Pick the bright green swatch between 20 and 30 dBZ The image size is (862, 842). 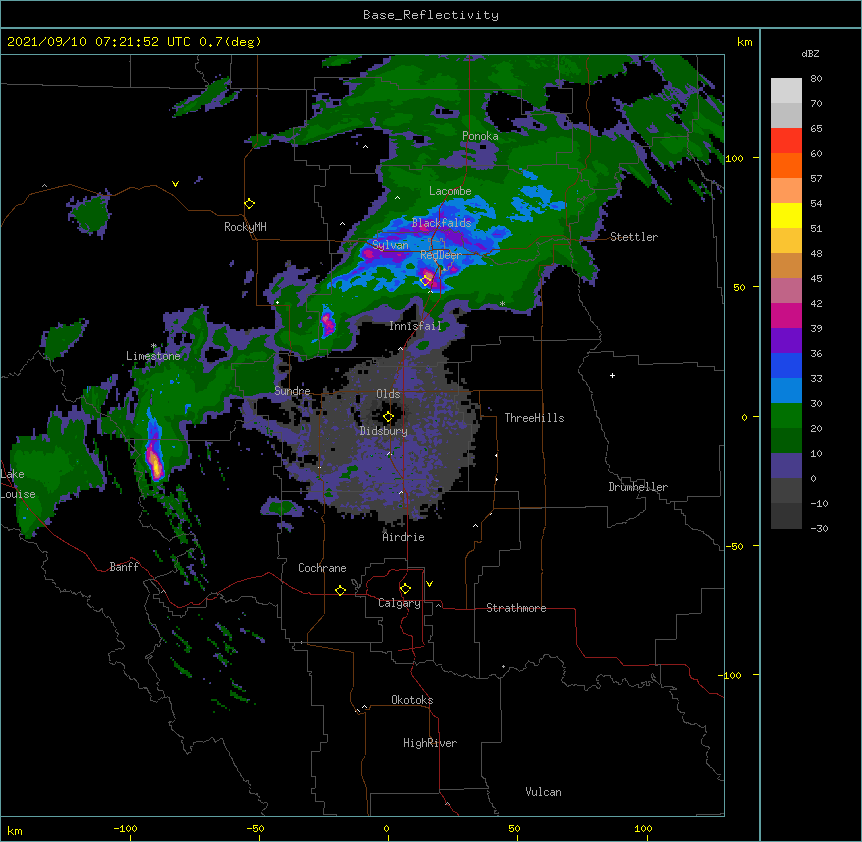pyautogui.click(x=786, y=416)
